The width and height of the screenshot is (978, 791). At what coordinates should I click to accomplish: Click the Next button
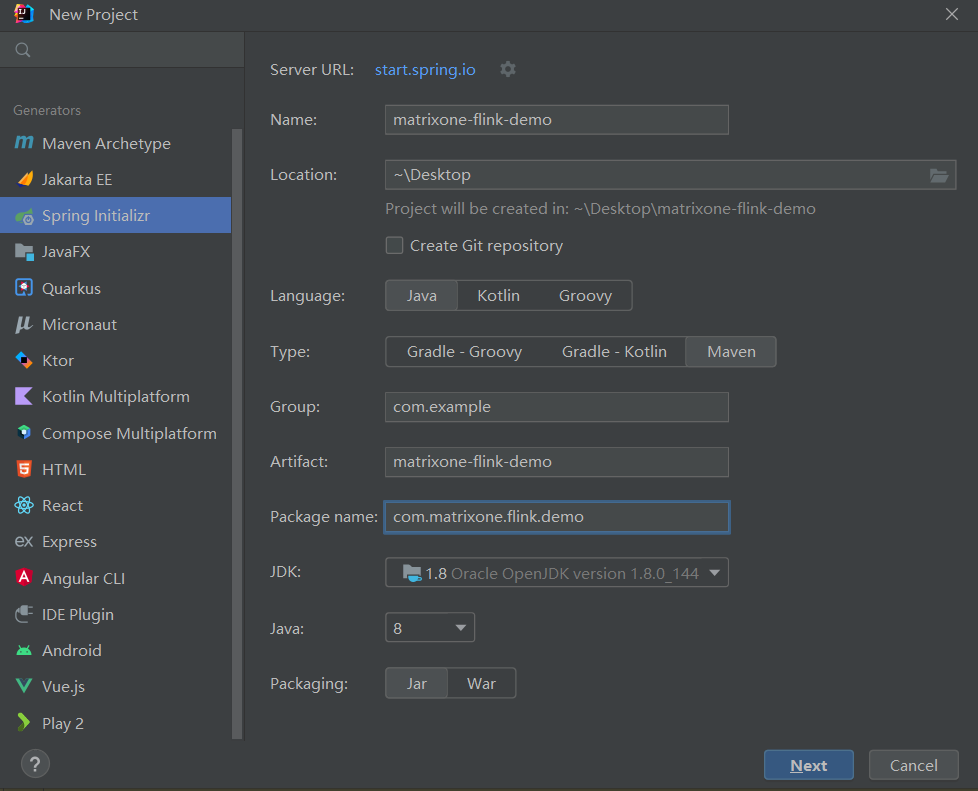coord(808,765)
